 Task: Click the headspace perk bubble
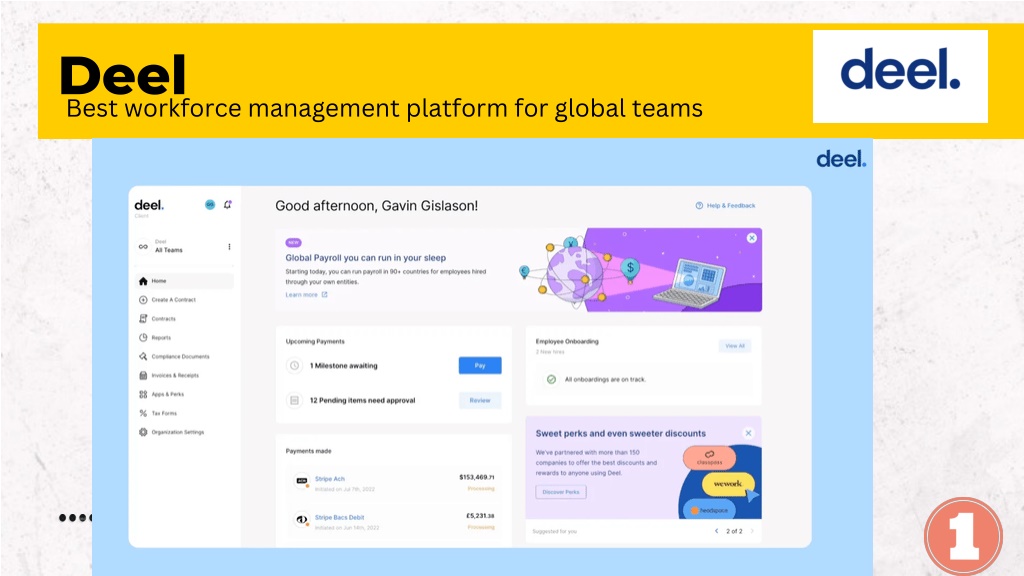710,510
